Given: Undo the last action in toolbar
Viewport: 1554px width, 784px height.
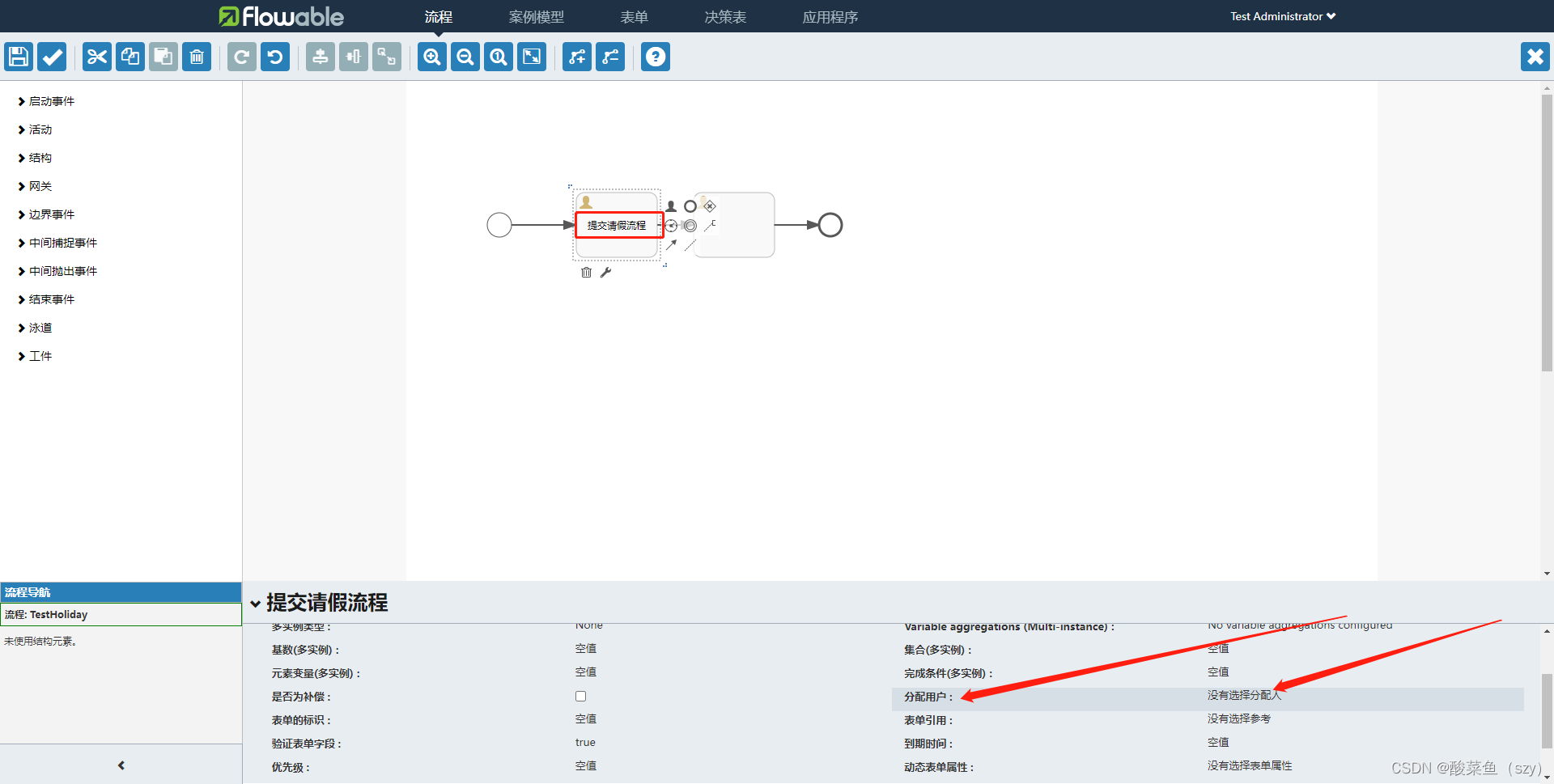Looking at the screenshot, I should (x=275, y=57).
